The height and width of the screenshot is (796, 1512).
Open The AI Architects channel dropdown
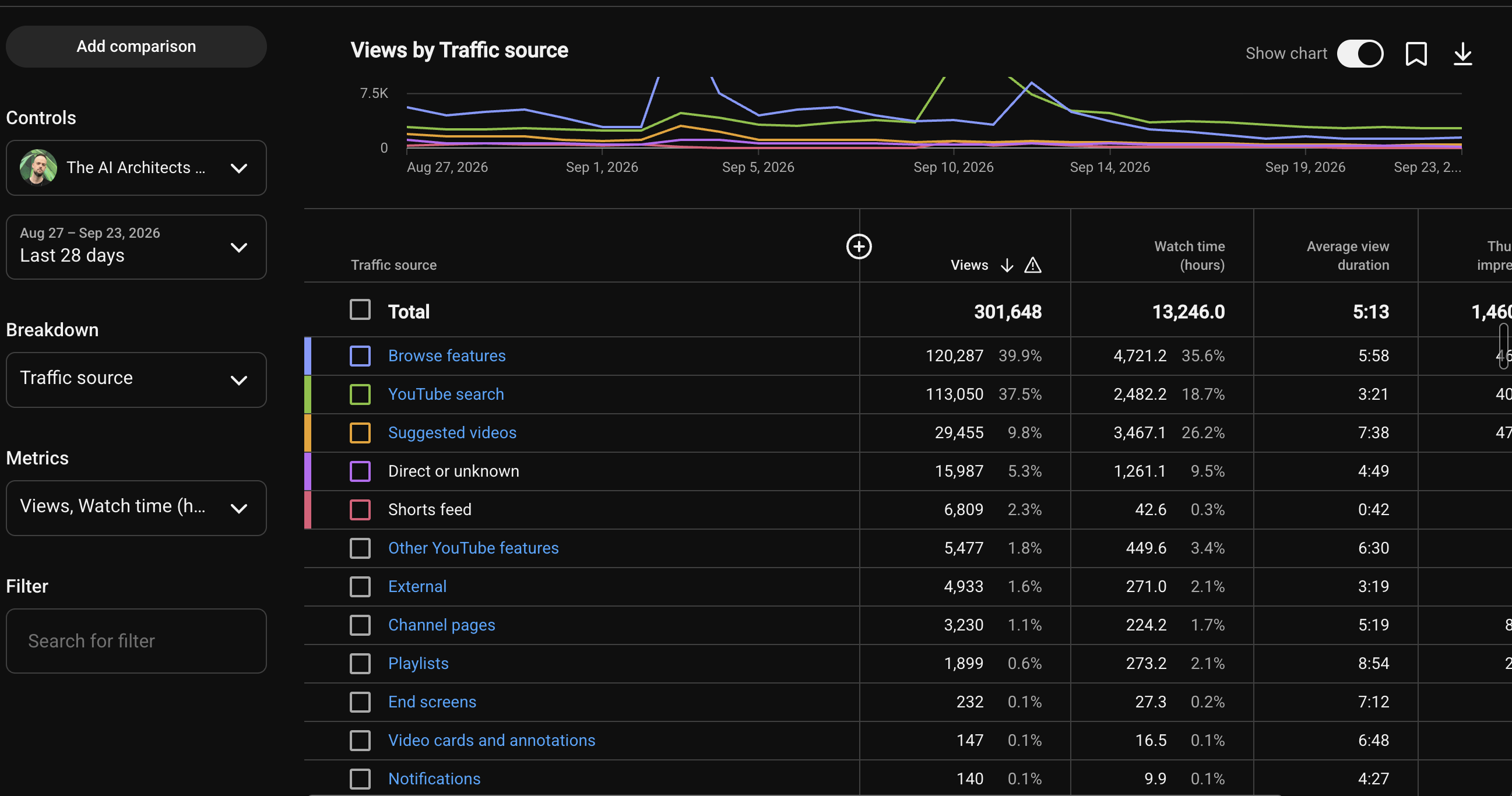pos(136,168)
